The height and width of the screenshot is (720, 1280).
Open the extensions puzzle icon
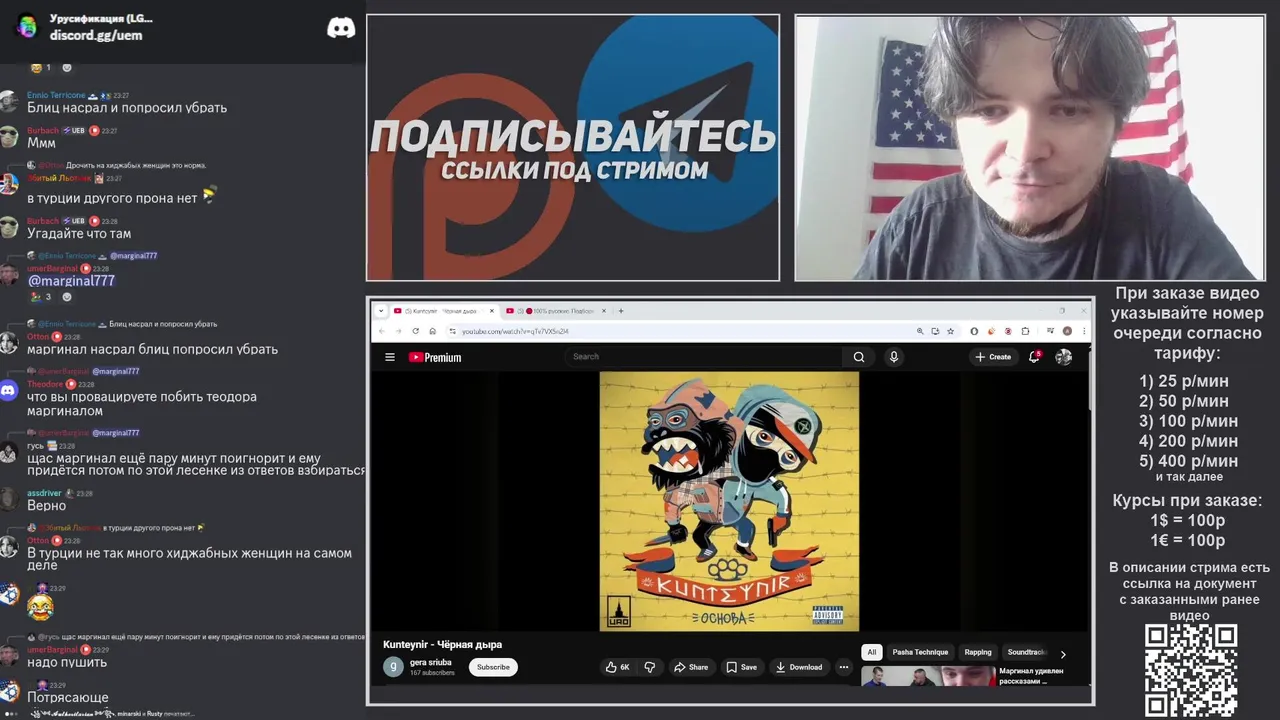(x=1026, y=331)
